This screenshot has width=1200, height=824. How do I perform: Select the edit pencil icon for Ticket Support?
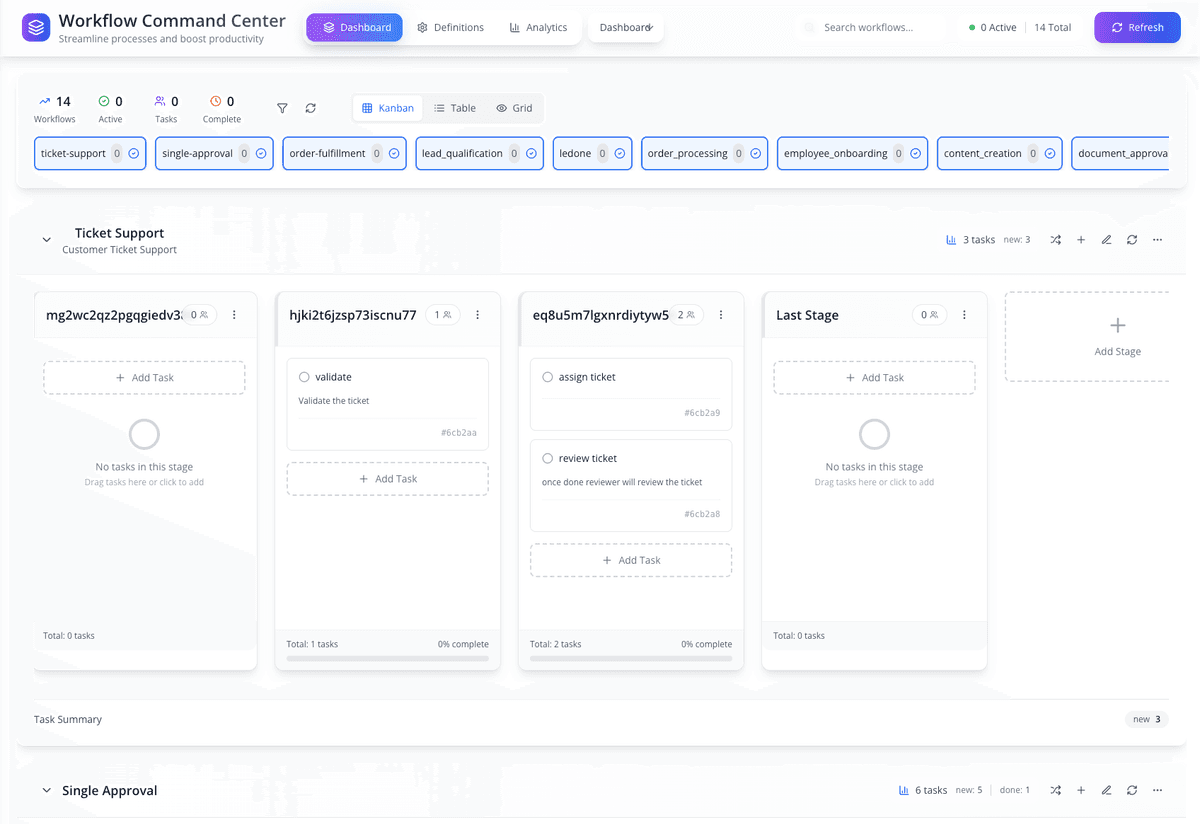[x=1106, y=239]
